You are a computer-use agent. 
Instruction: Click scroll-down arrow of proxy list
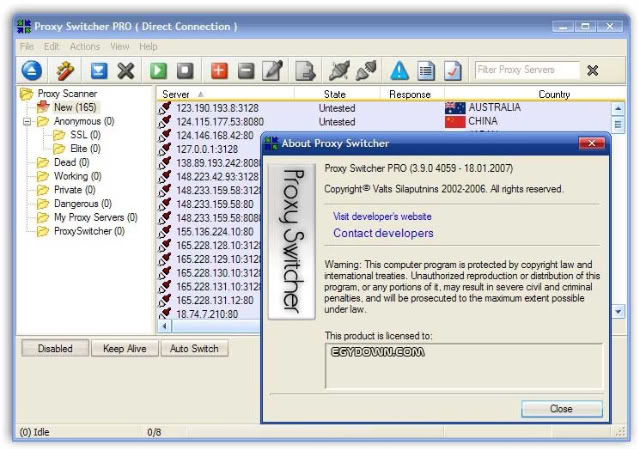pyautogui.click(x=618, y=312)
